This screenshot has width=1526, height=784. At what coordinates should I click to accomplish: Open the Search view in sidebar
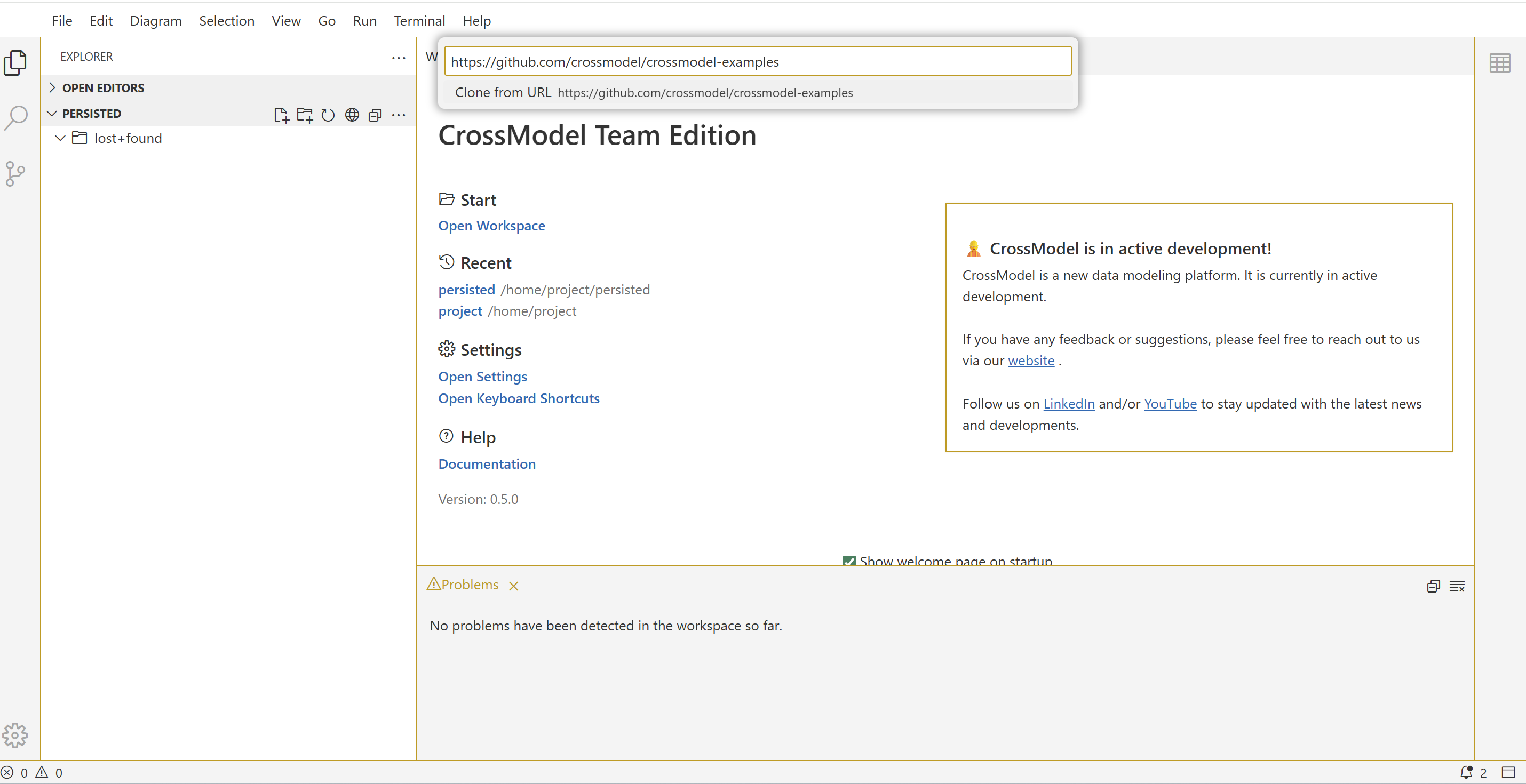point(15,117)
